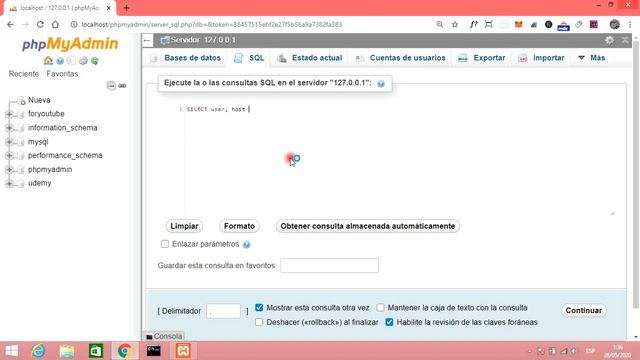Select the udemy database name
640x360 pixels.
coord(40,183)
